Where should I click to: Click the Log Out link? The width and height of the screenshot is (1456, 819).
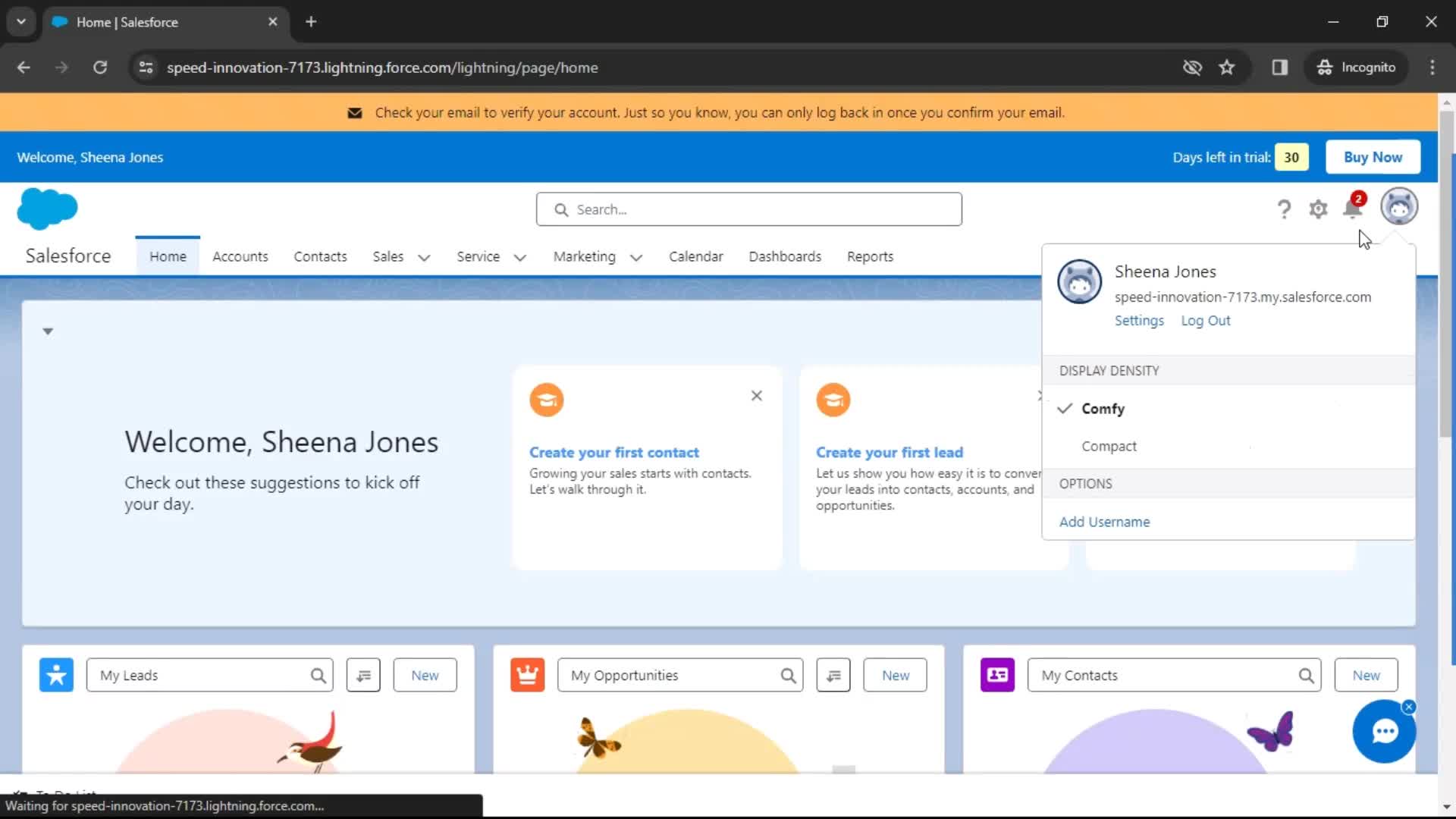1205,321
